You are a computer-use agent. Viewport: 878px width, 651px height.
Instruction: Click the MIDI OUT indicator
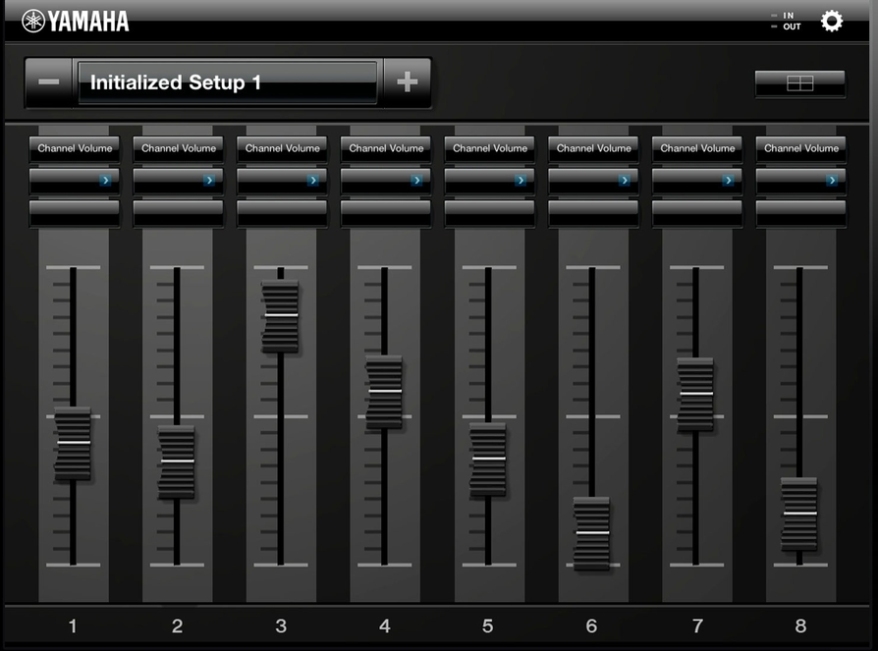[786, 26]
